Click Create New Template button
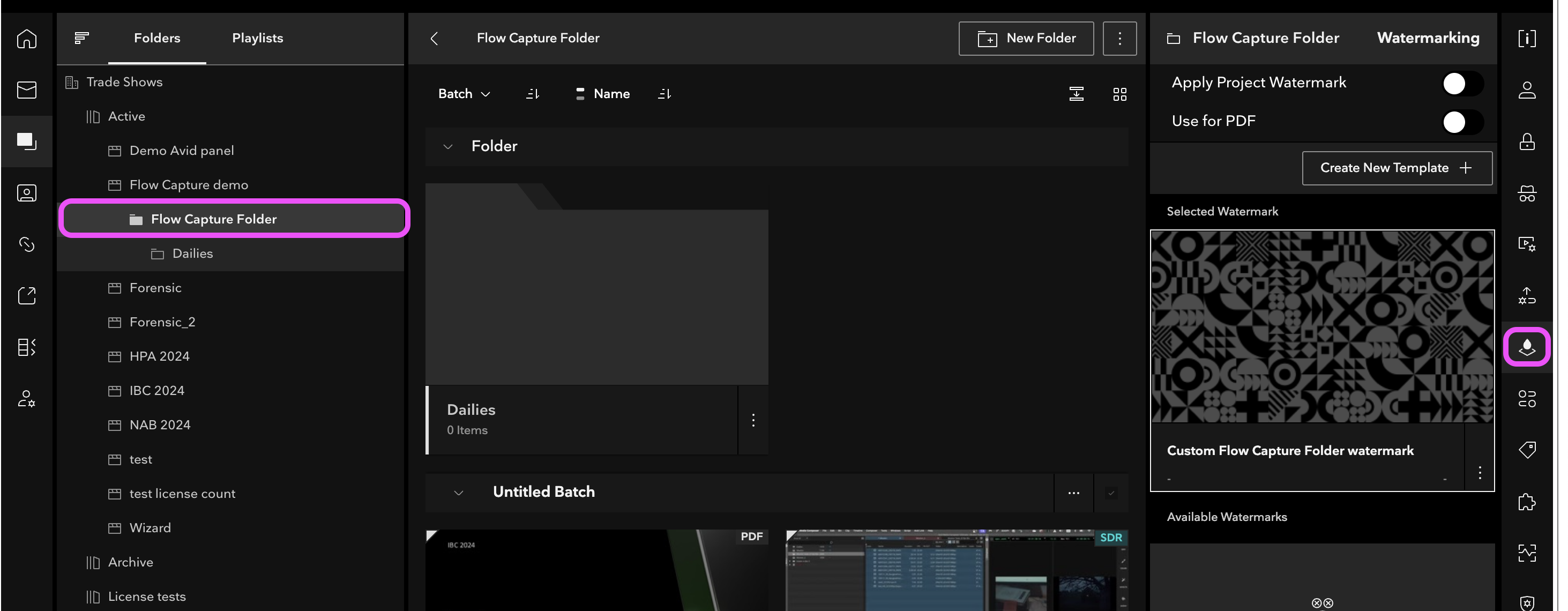Screen dimensions: 1568x611 point(1397,168)
